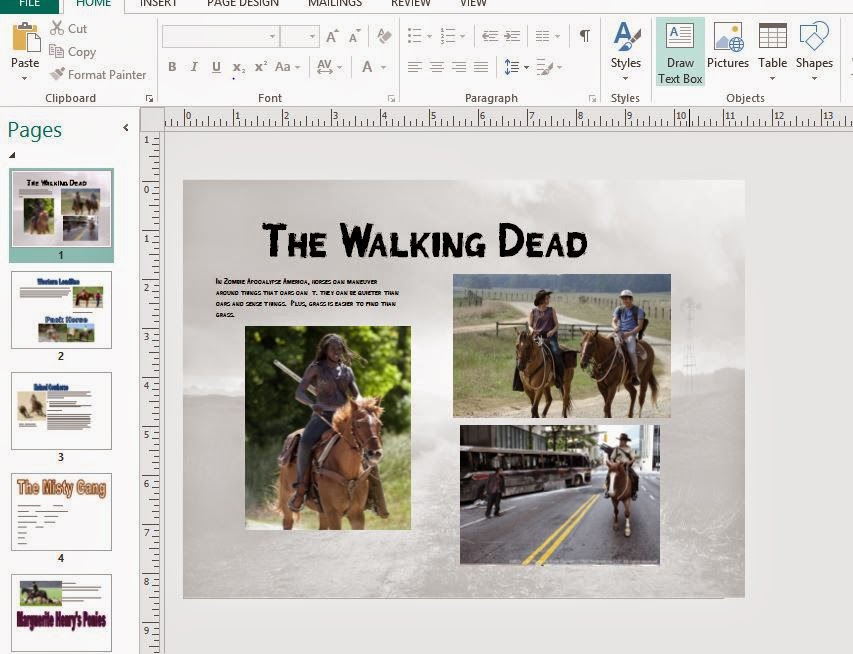Open the Paste dropdown arrow

(24, 78)
